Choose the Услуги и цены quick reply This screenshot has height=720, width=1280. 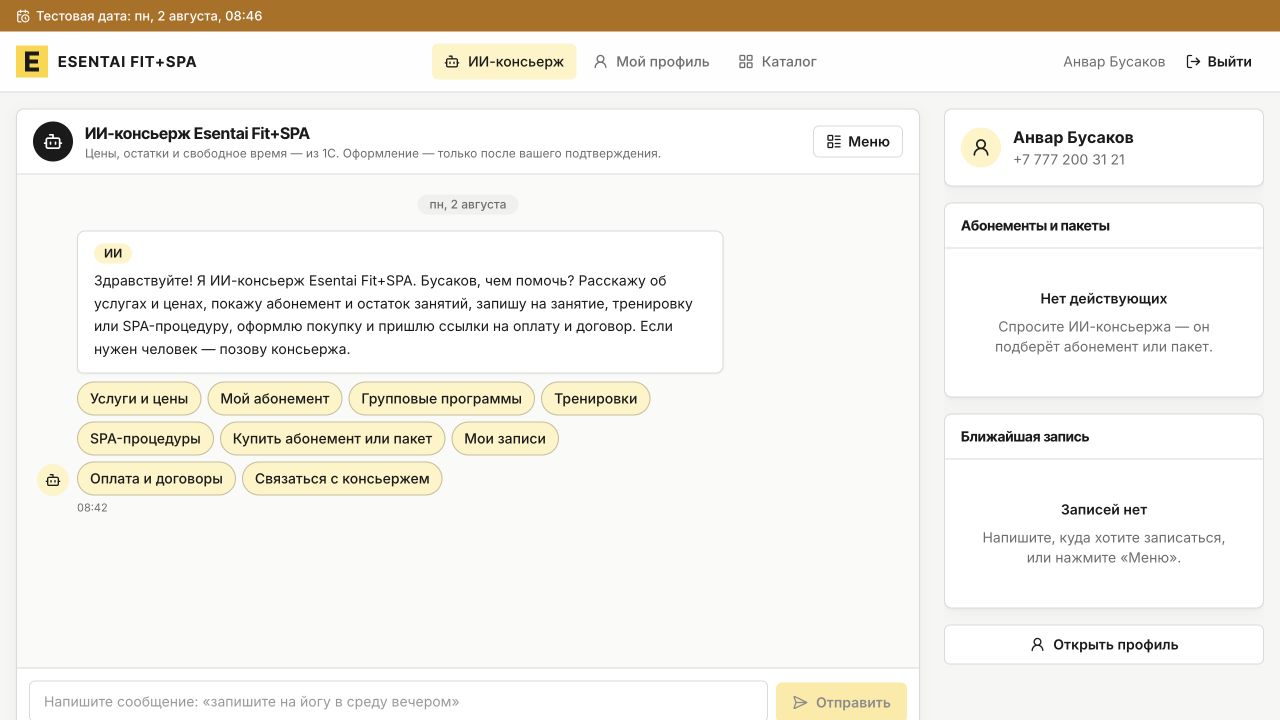click(139, 398)
